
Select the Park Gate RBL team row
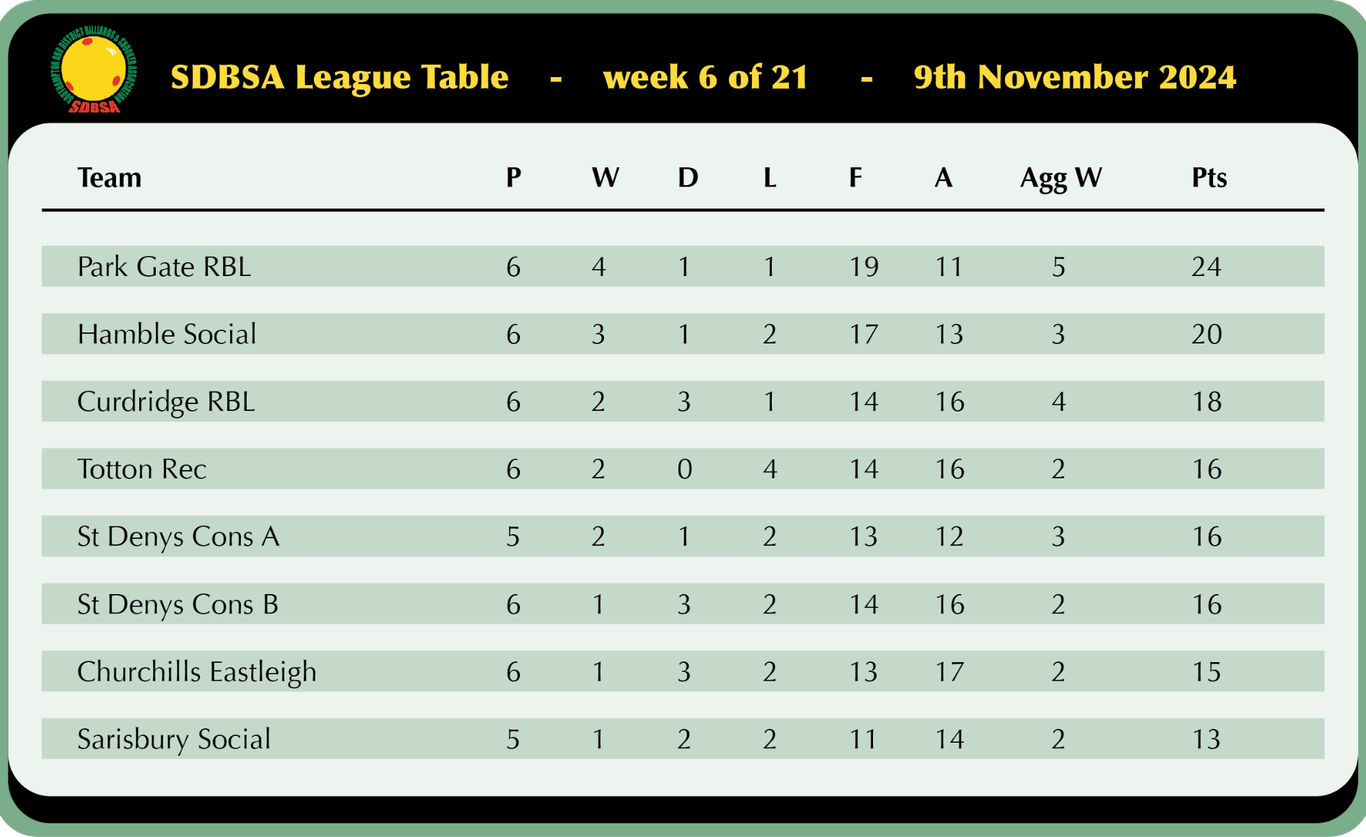pyautogui.click(x=683, y=266)
